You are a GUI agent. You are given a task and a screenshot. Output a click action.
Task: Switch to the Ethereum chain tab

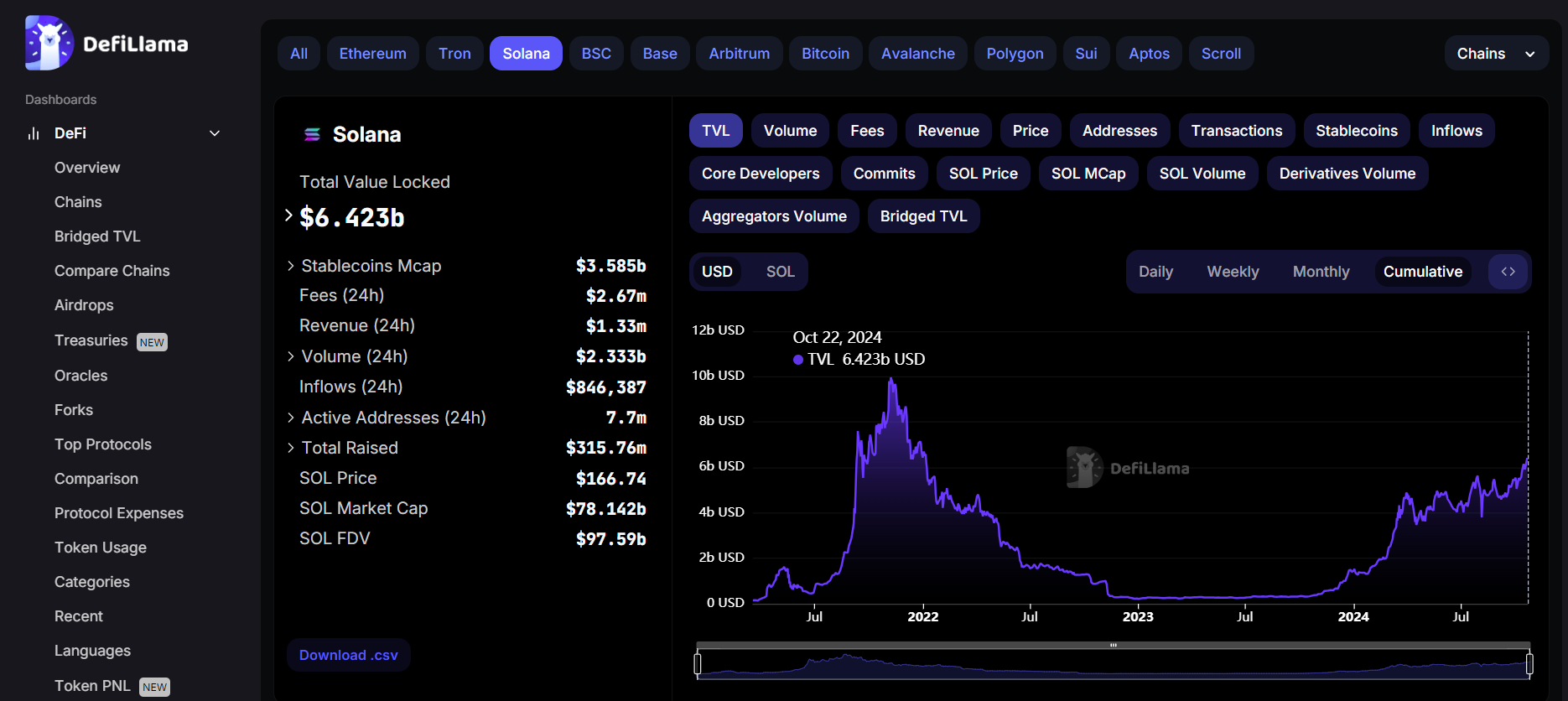[372, 54]
